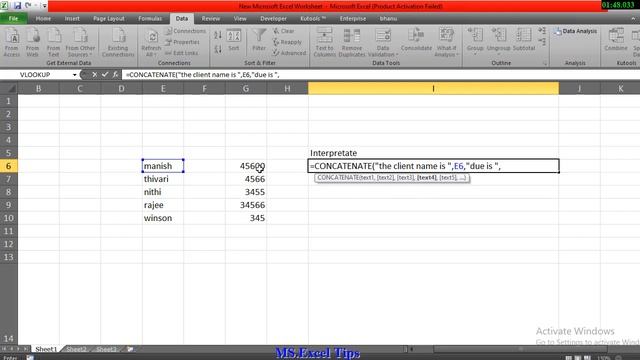This screenshot has height=360, width=640.
Task: Click the Subtotal icon
Action: 524,40
